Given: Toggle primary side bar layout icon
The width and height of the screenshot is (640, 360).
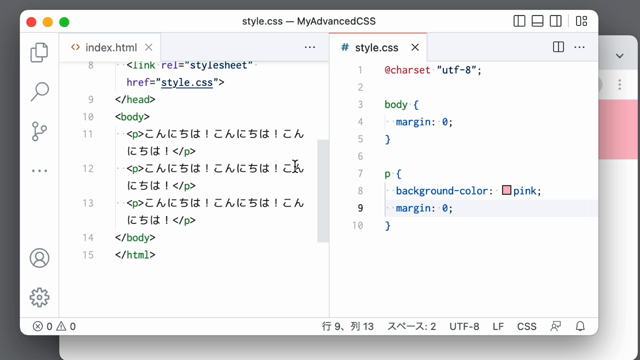Looking at the screenshot, I should click(x=519, y=21).
